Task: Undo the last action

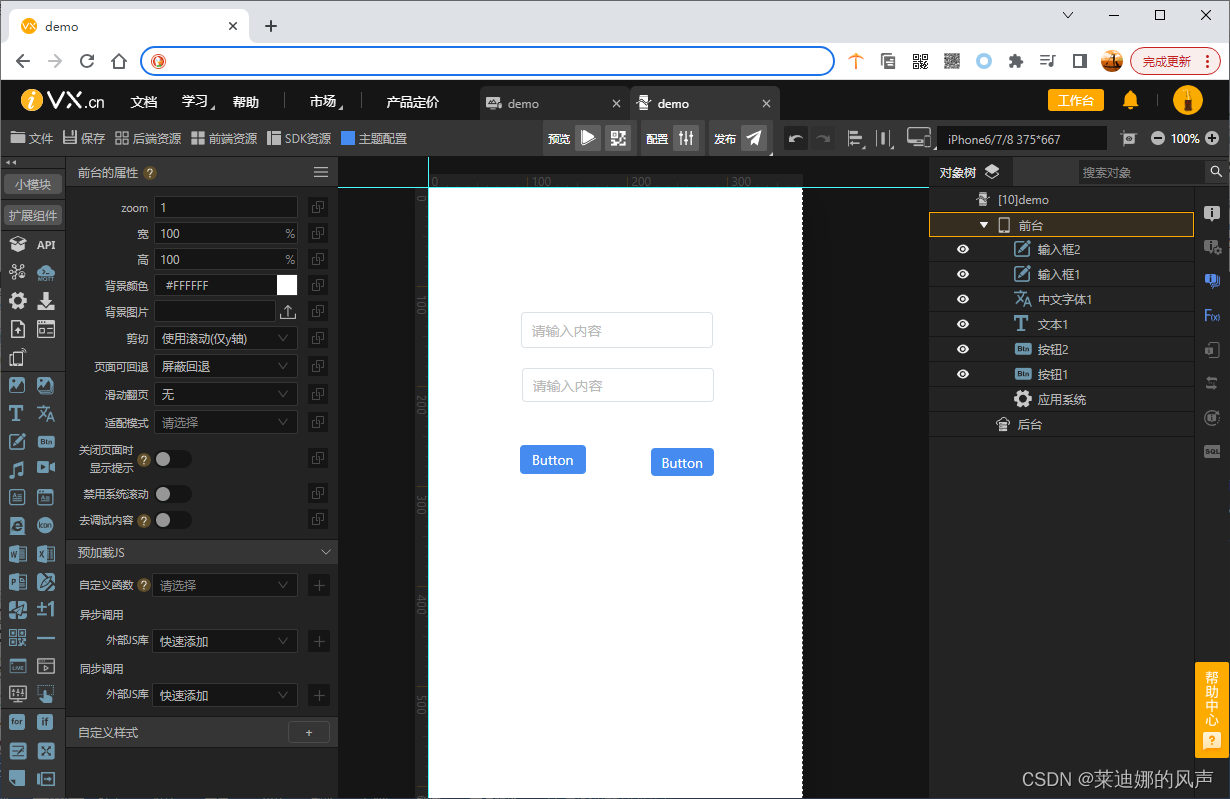Action: tap(795, 138)
